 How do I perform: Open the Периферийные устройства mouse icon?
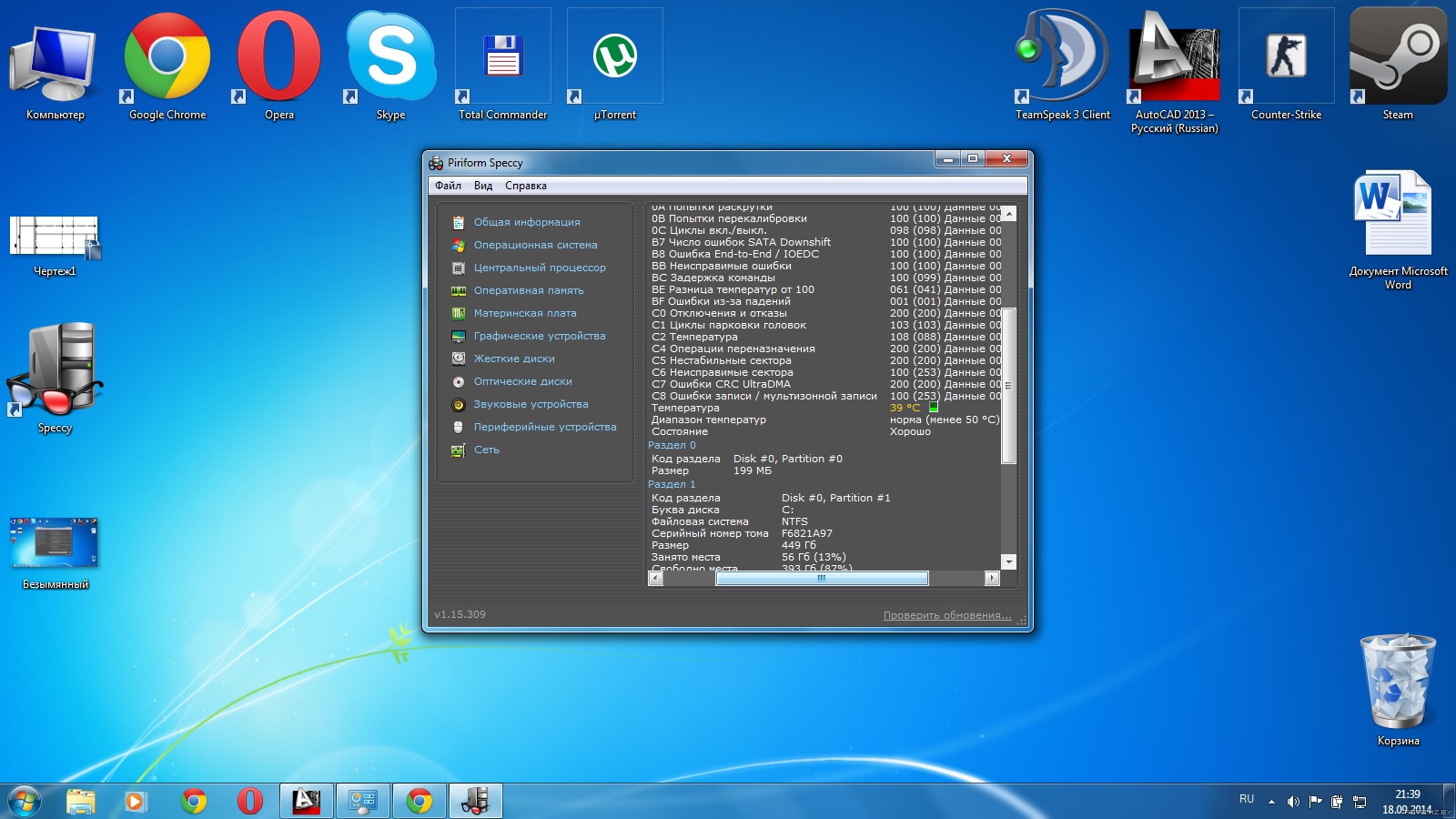(459, 427)
